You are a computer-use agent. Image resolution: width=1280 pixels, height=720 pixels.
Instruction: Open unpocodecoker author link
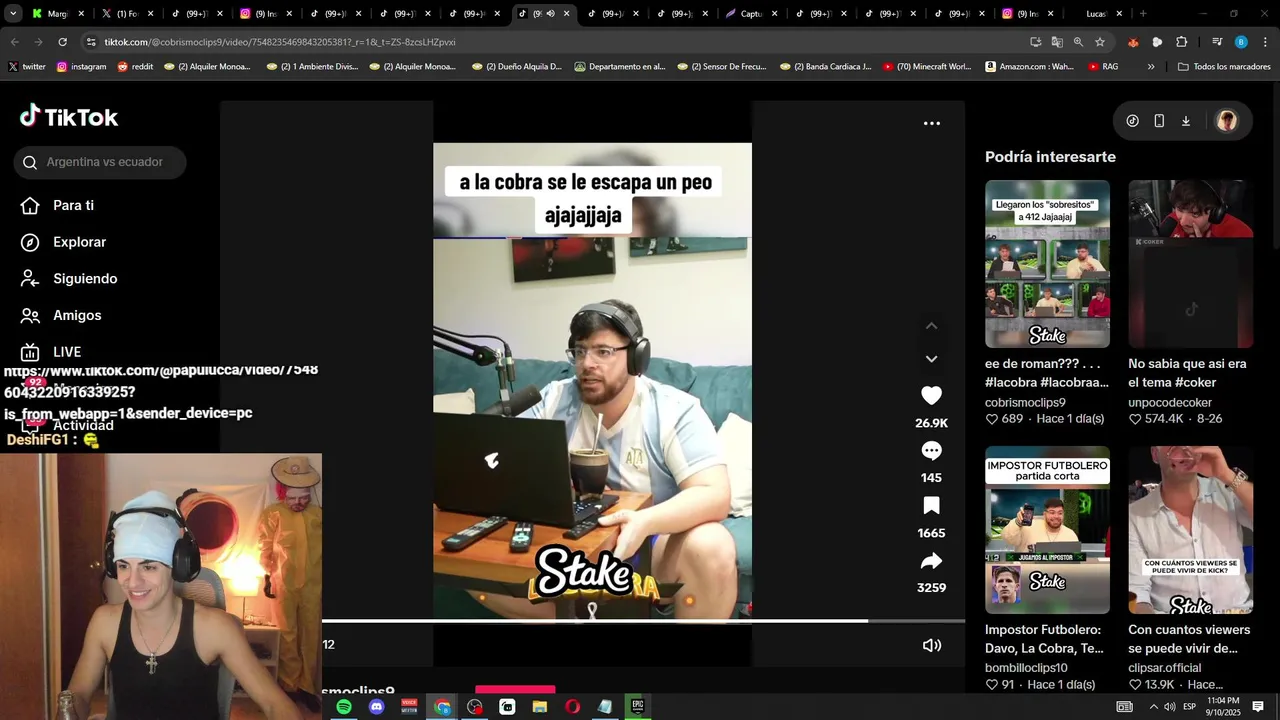(x=1170, y=402)
